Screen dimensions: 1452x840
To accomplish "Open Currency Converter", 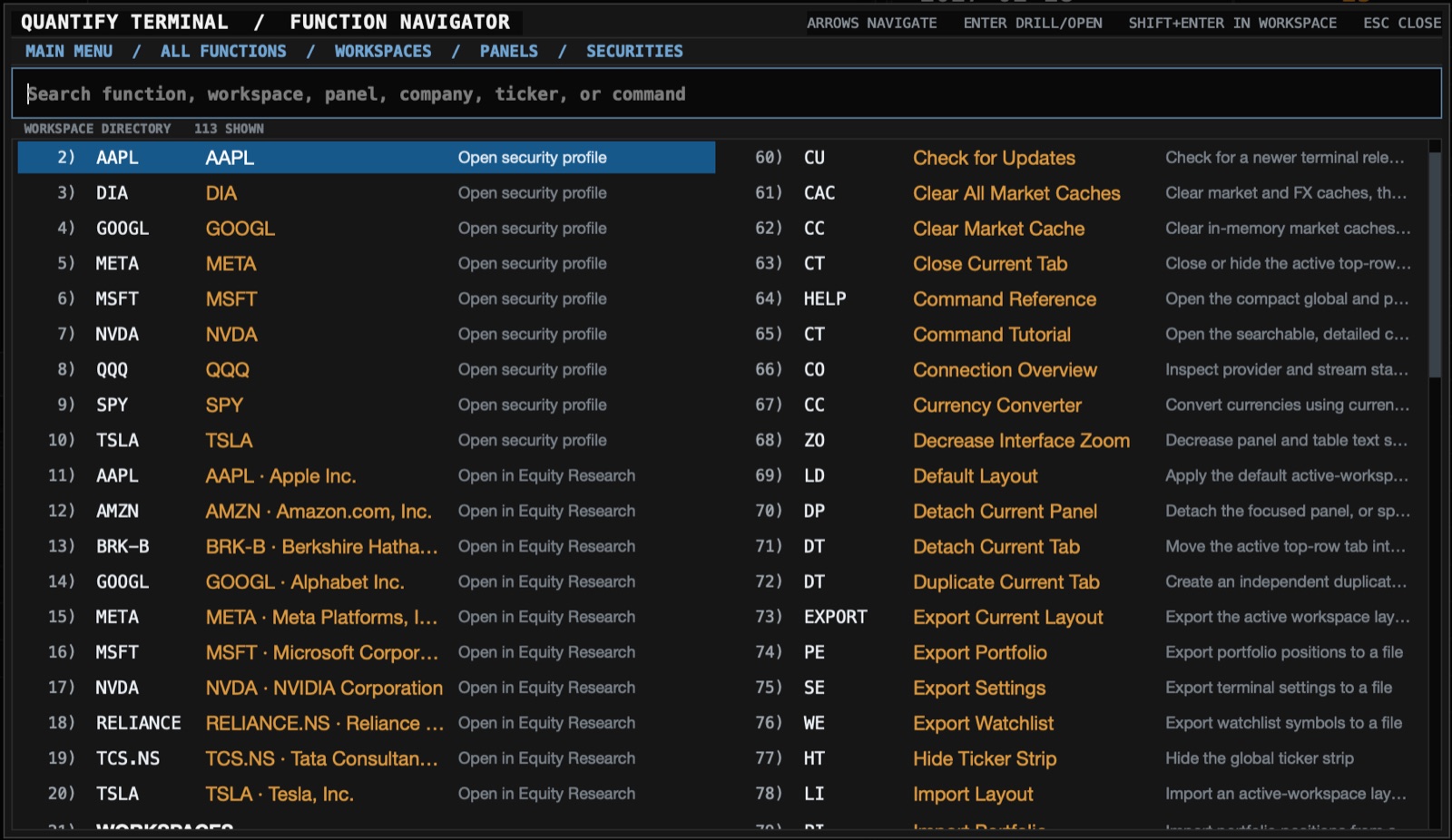I will click(1074, 405).
